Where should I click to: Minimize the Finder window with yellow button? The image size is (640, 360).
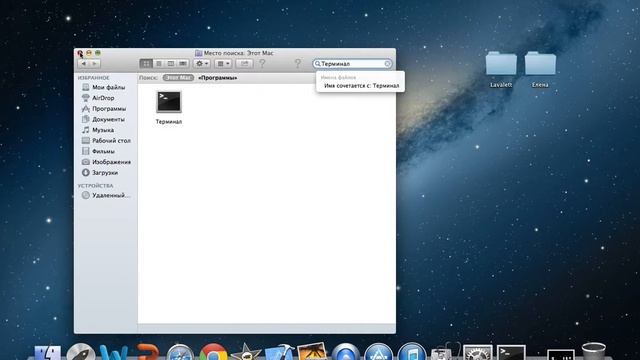coord(89,53)
